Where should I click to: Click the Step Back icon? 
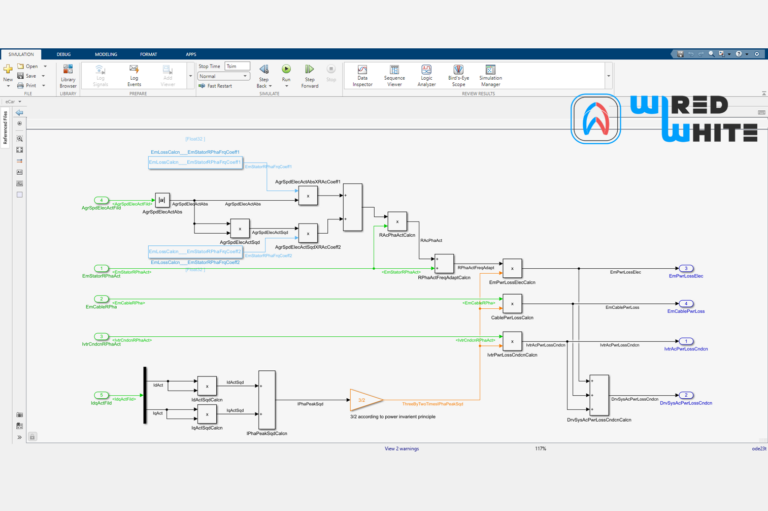264,69
